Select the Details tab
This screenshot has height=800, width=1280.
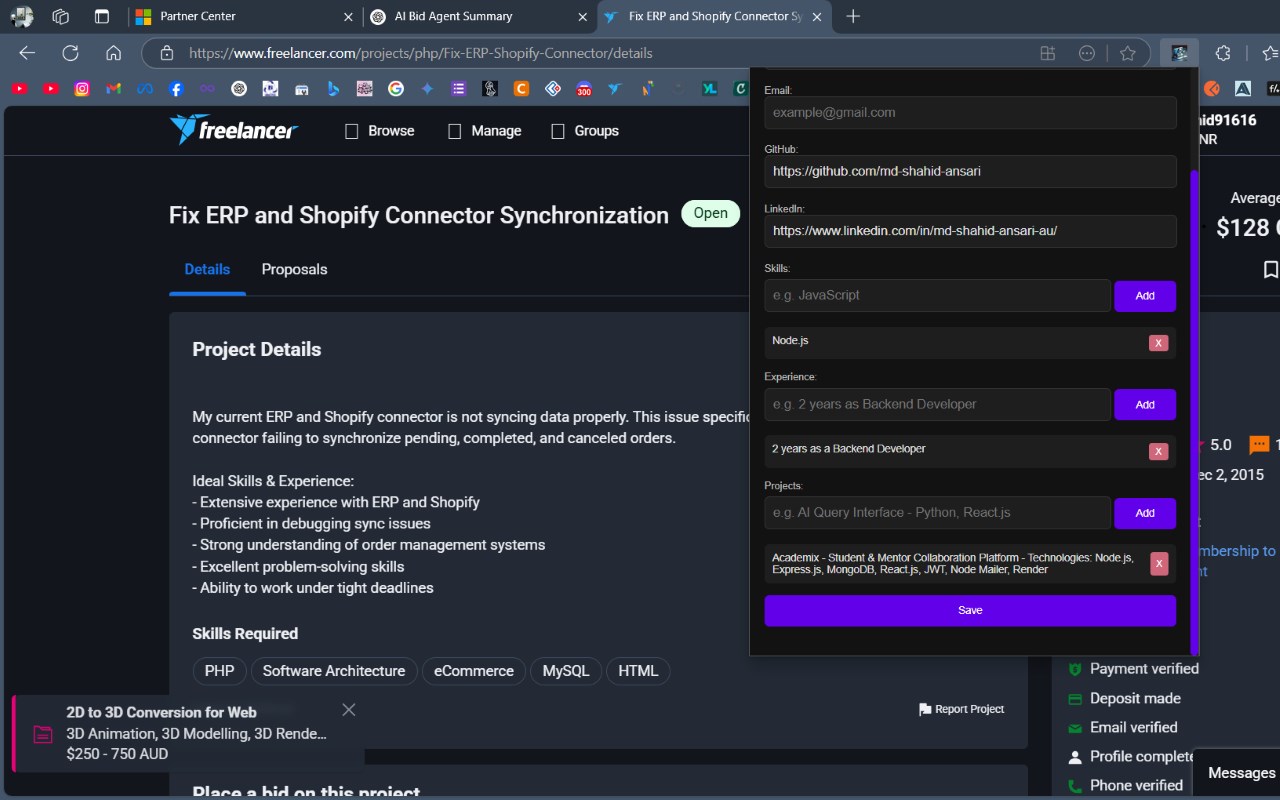coord(207,269)
